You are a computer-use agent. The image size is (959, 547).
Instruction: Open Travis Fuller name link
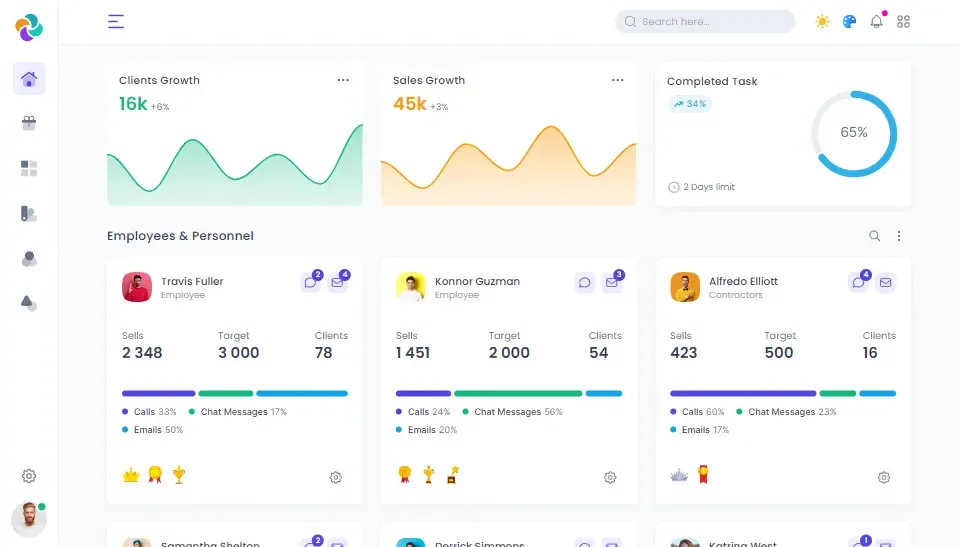192,281
